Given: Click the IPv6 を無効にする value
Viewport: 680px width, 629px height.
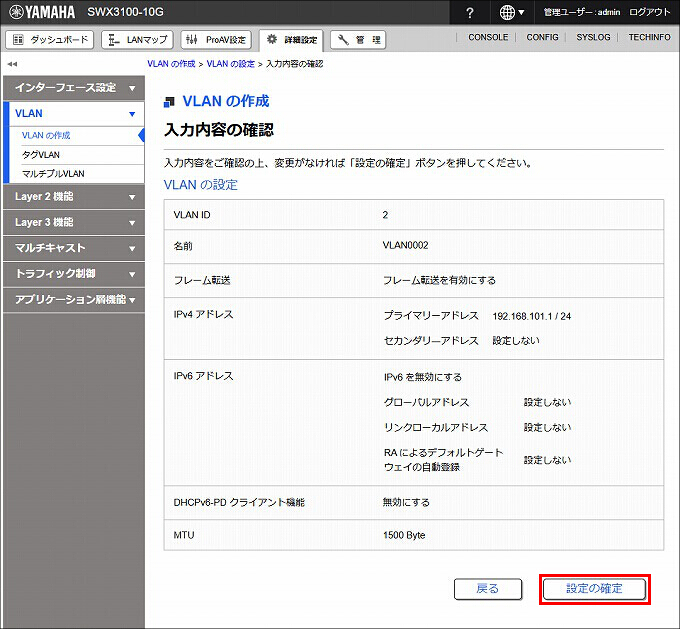Looking at the screenshot, I should point(423,377).
